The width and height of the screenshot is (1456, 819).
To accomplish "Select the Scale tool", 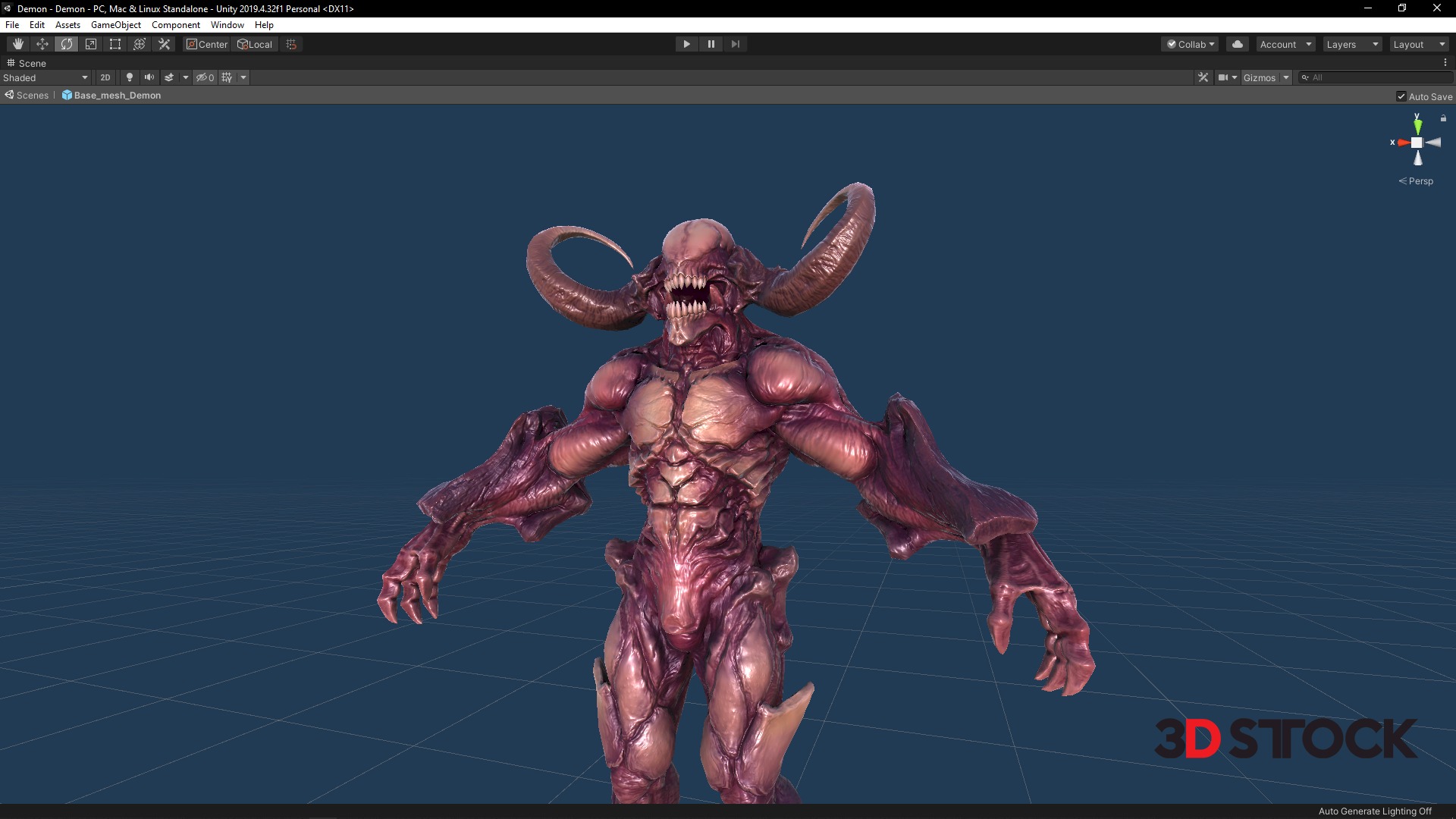I will [x=91, y=44].
